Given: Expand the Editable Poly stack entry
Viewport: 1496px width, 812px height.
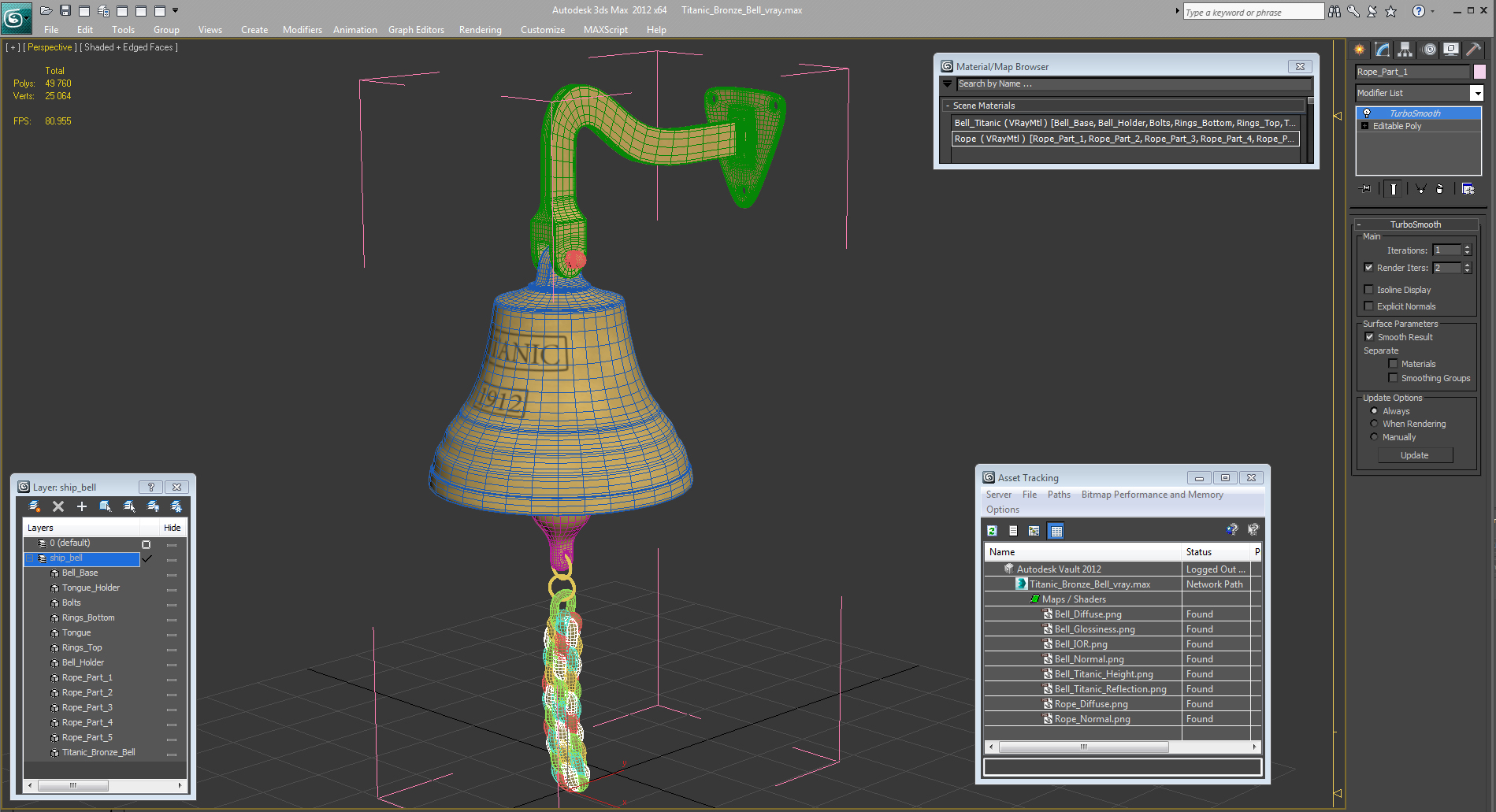Looking at the screenshot, I should pos(1365,126).
